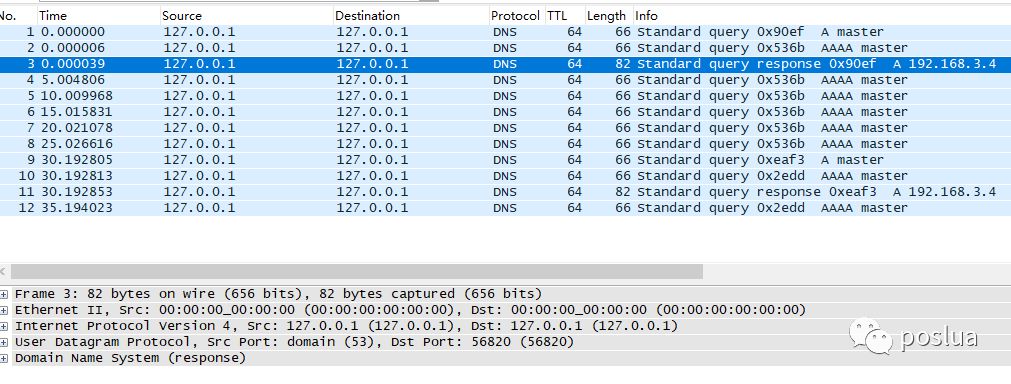This screenshot has height=384, width=1011.
Task: Click the horizontal scrollbar of packet list
Action: pyautogui.click(x=357, y=271)
